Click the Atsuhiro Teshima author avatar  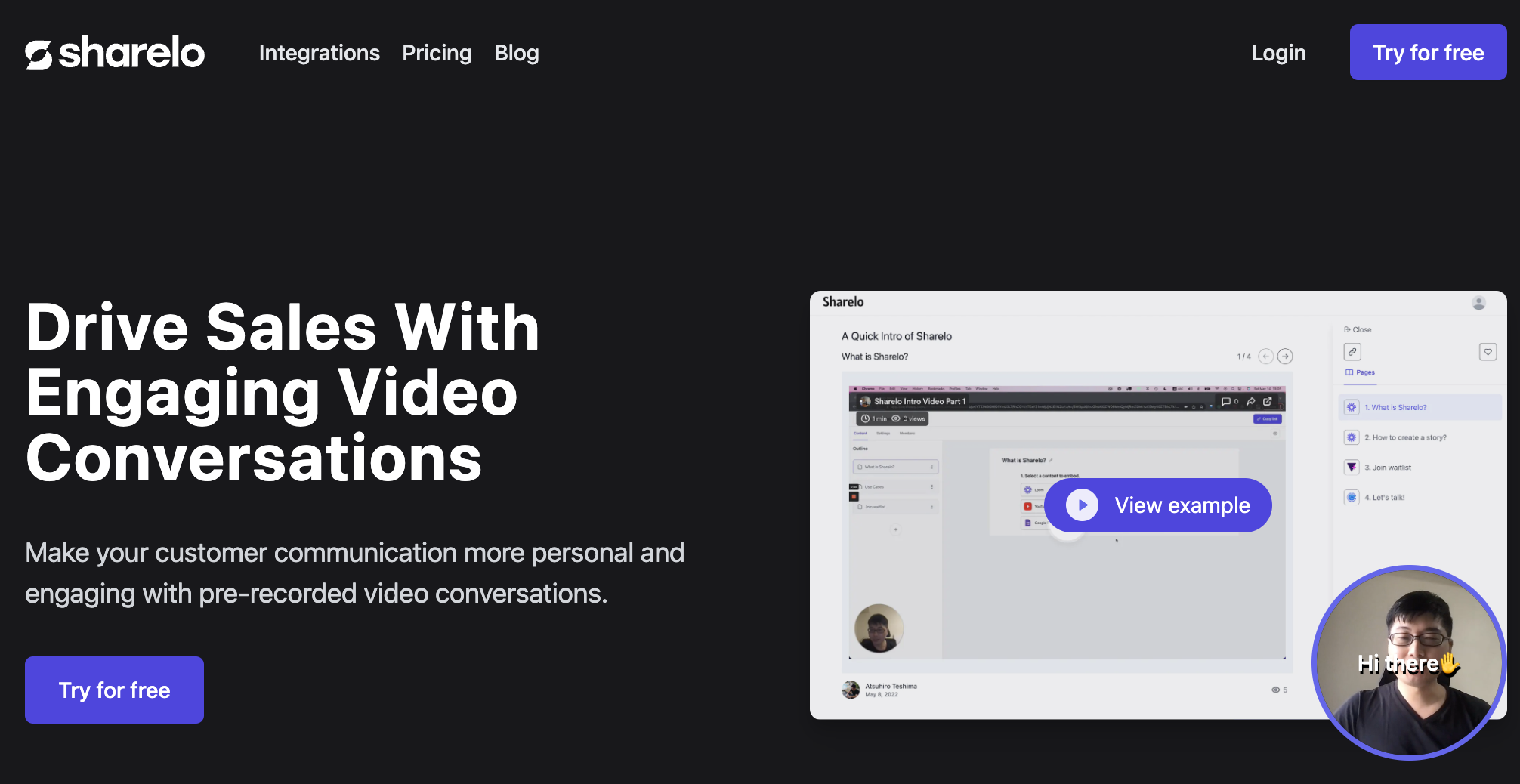(851, 690)
